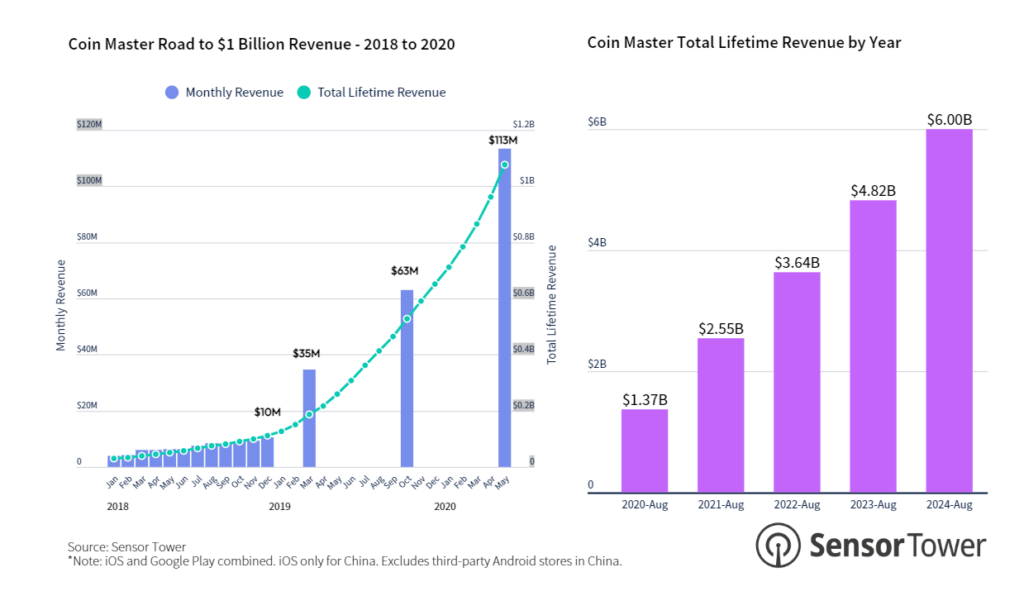Click the purple Monthly Revenue legend dot
Viewport: 1024px width, 596px height.
171,92
